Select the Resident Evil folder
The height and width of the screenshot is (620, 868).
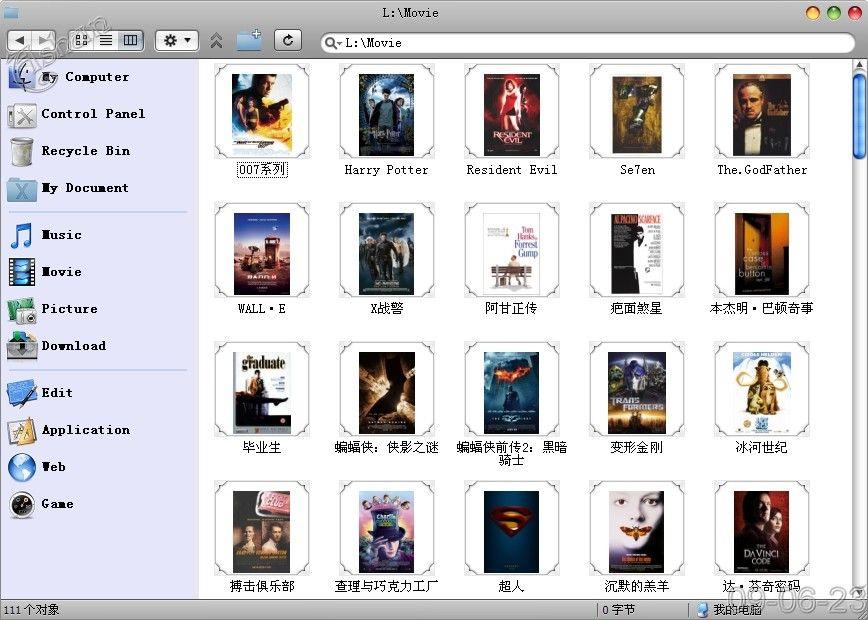coord(512,111)
